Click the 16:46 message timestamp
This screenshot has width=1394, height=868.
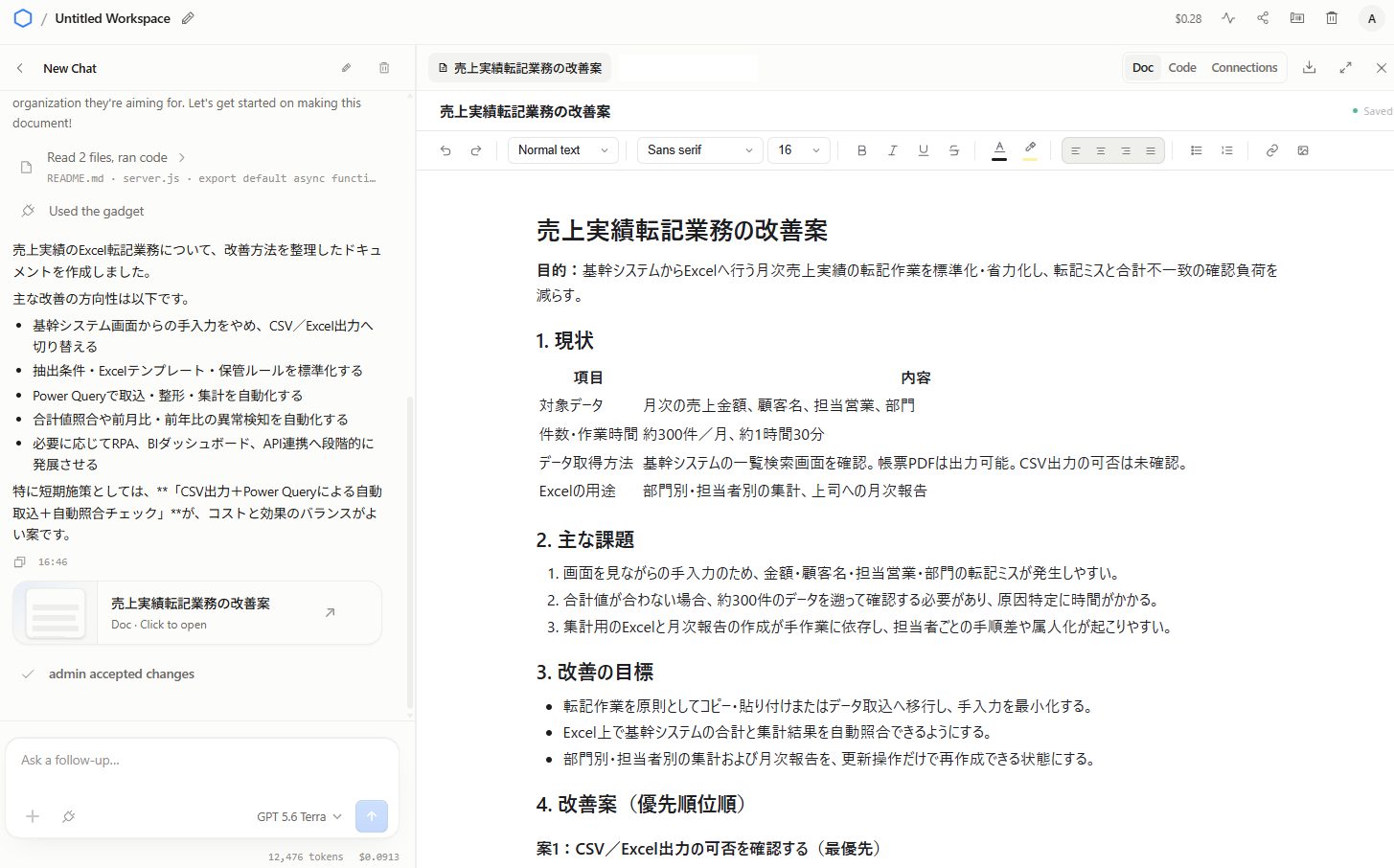(x=53, y=562)
